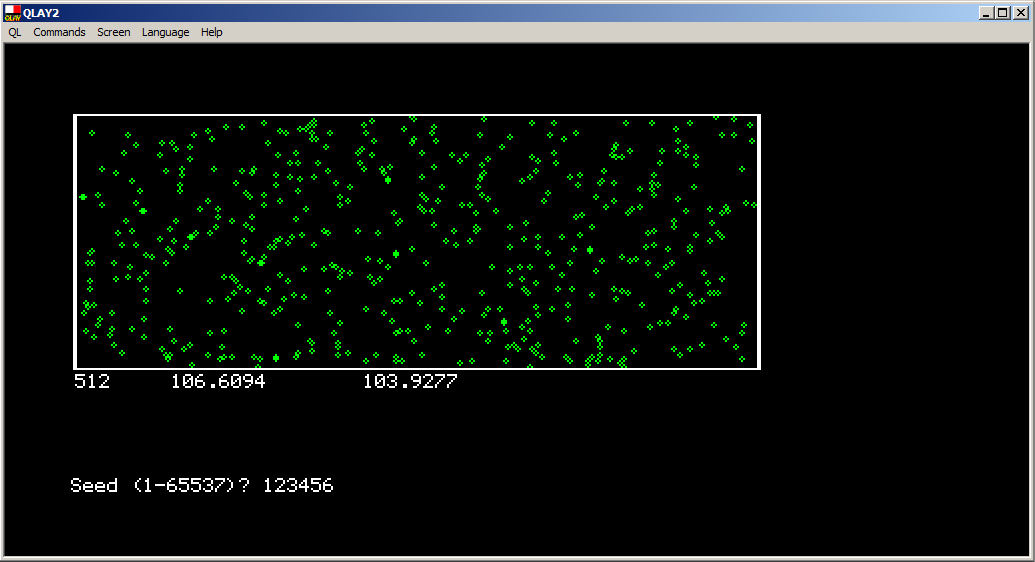Maximize the QLAY2 window

(x=1003, y=13)
